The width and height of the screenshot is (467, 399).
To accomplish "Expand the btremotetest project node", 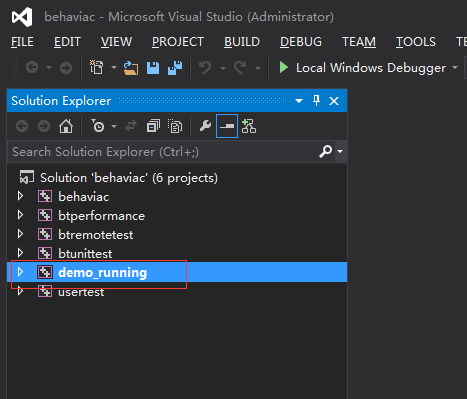I will [20, 234].
